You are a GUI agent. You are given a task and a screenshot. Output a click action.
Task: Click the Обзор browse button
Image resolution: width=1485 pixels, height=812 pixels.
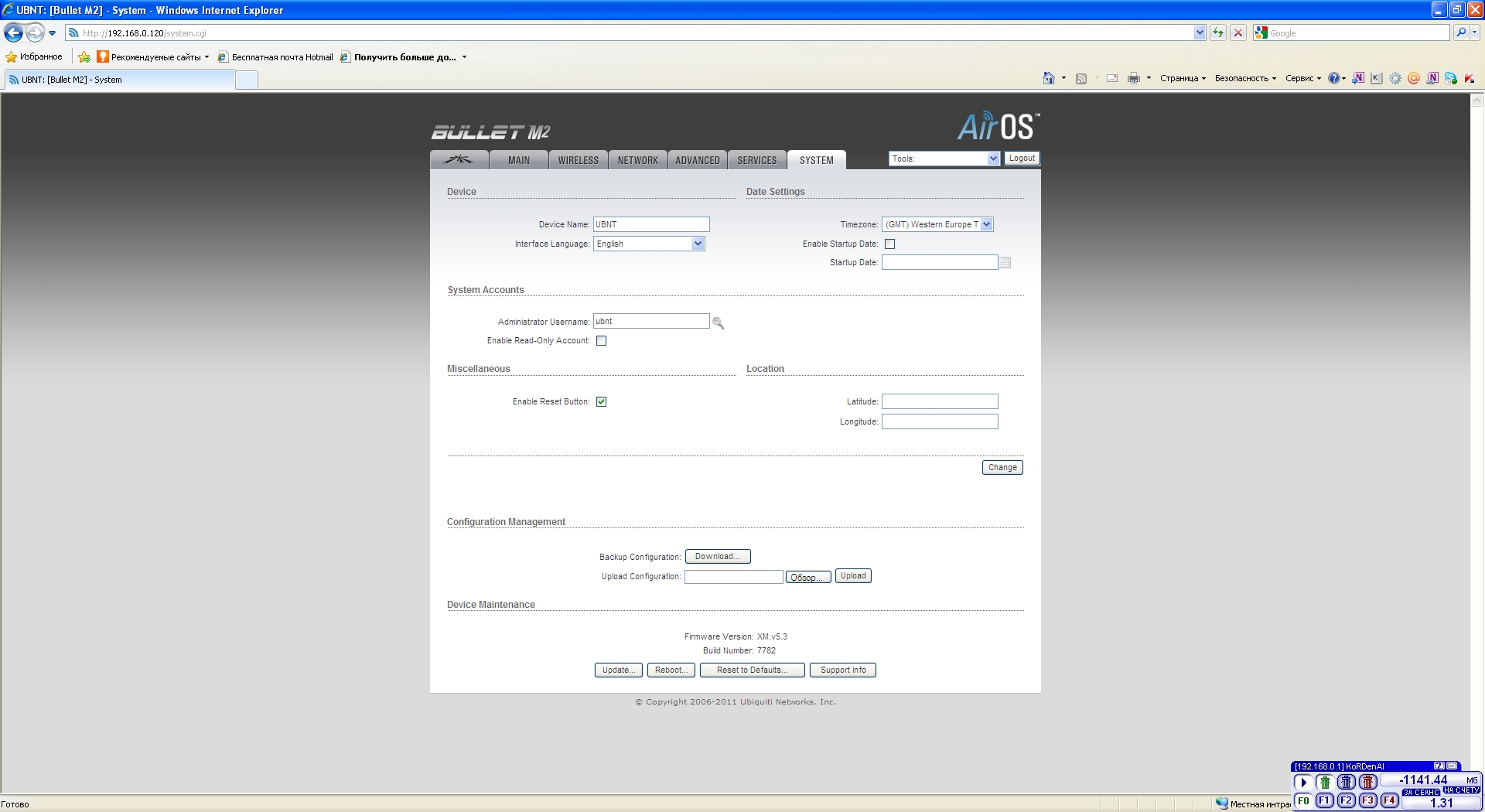808,577
